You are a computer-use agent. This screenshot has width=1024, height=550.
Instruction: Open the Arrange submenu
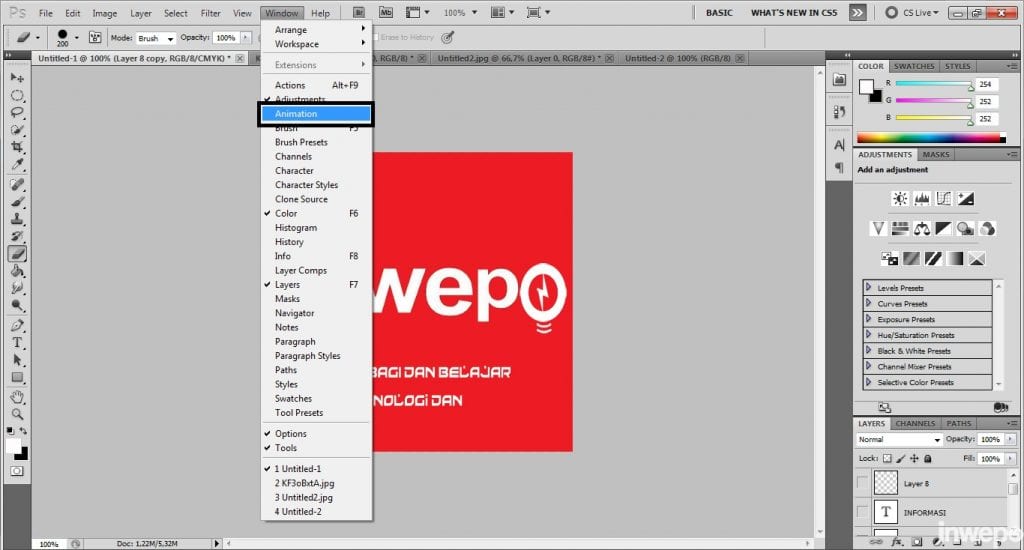tap(317, 30)
